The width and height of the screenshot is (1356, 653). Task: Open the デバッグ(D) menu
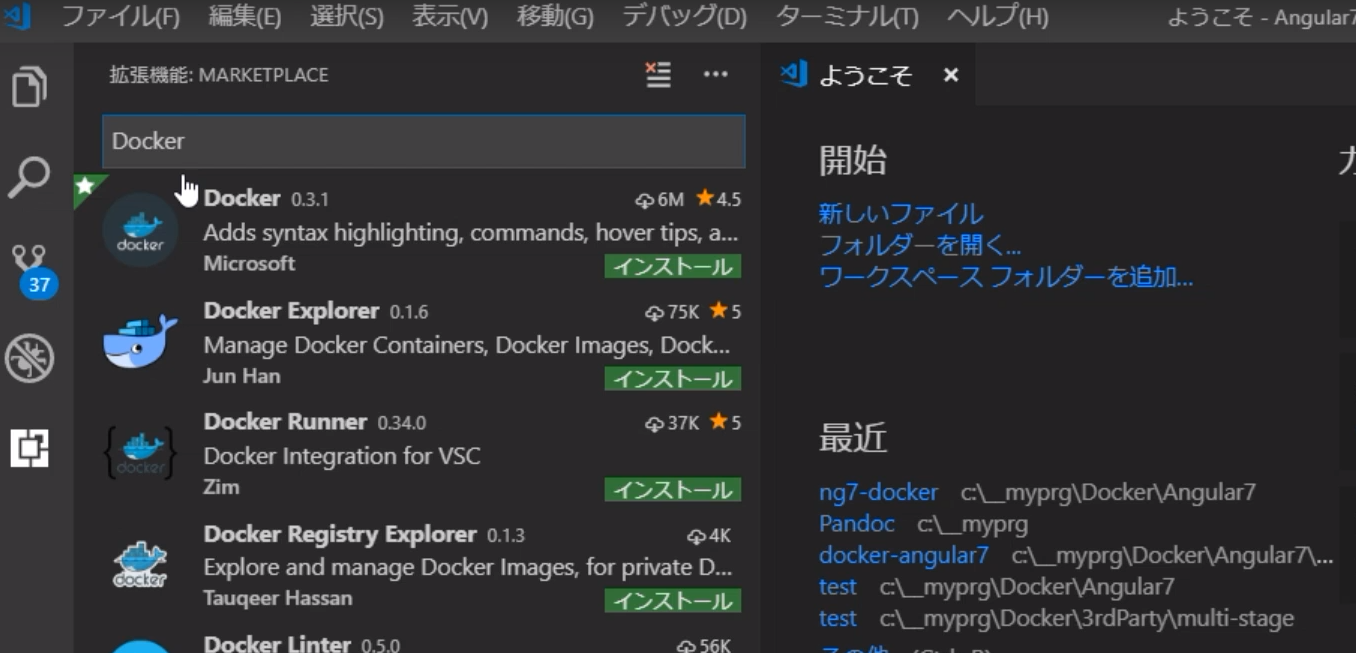[x=685, y=17]
